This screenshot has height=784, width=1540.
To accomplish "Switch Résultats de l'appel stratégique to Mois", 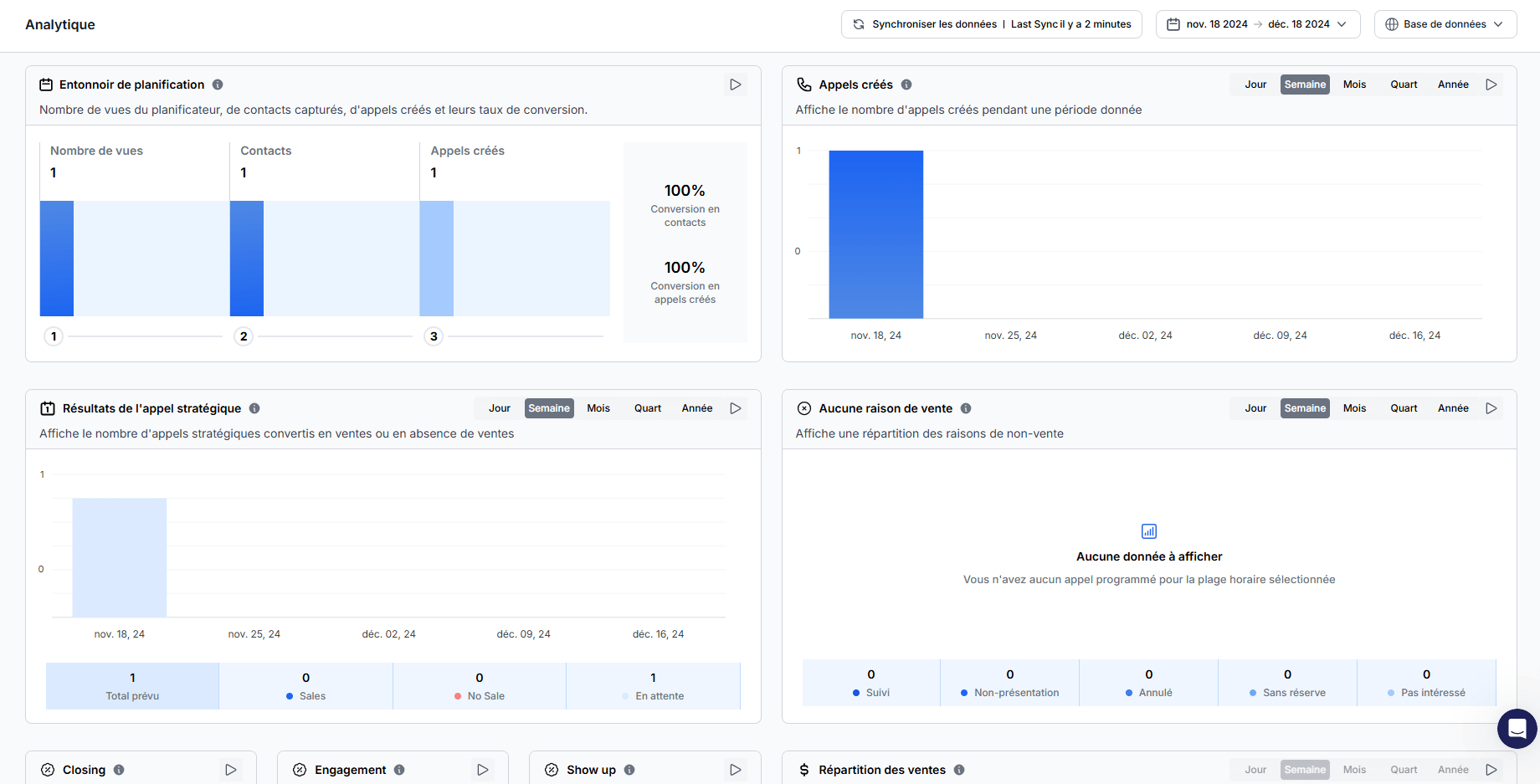I will [x=598, y=408].
